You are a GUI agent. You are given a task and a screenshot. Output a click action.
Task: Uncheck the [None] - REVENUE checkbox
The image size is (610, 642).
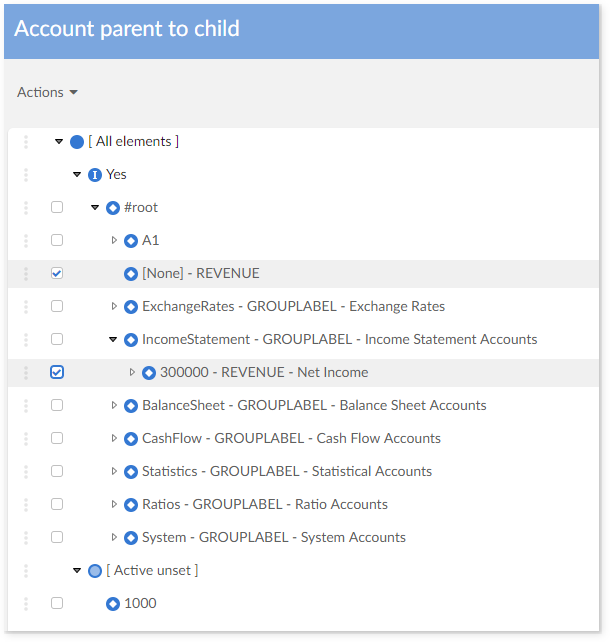pos(57,273)
